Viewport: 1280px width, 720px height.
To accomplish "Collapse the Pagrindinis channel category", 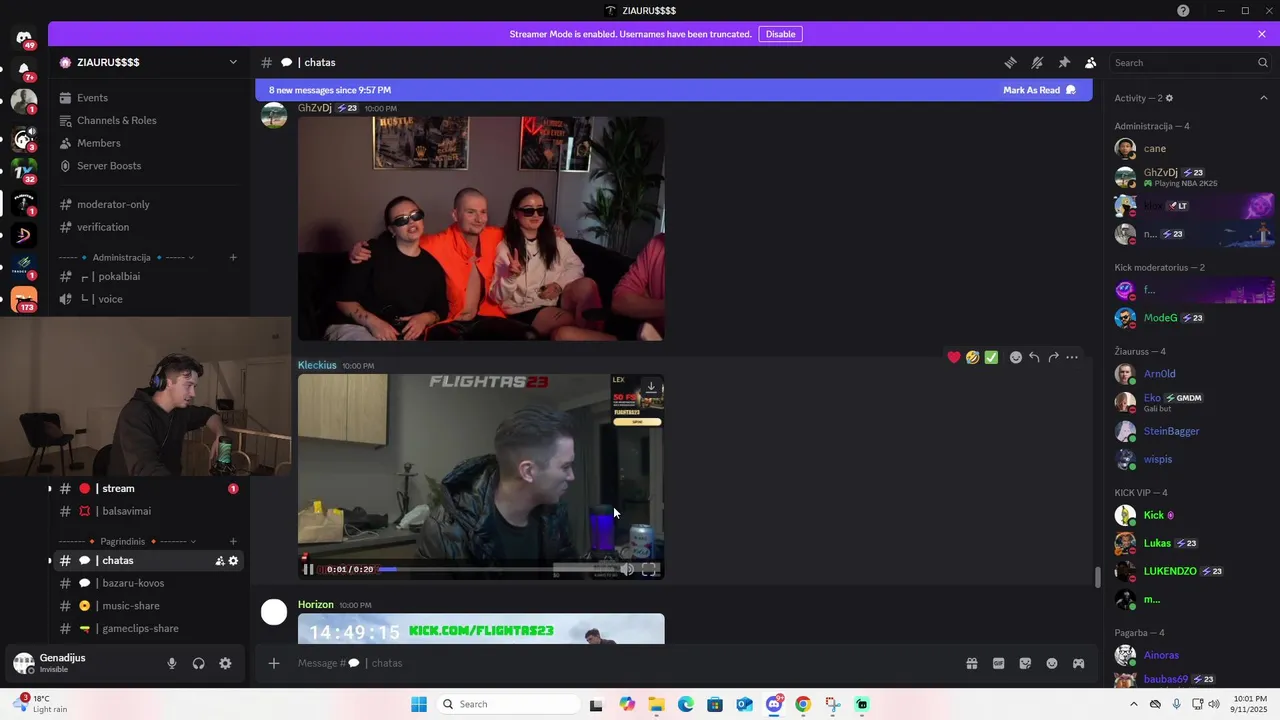I will [123, 541].
